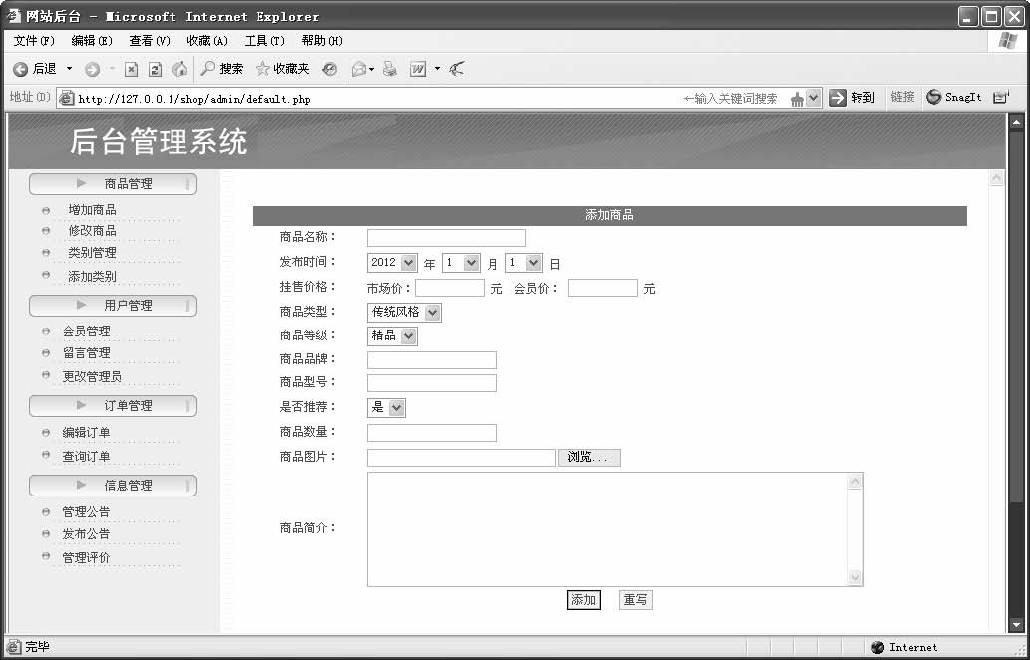Open the 留言管理 sidebar link
Image resolution: width=1030 pixels, height=660 pixels.
[87, 353]
